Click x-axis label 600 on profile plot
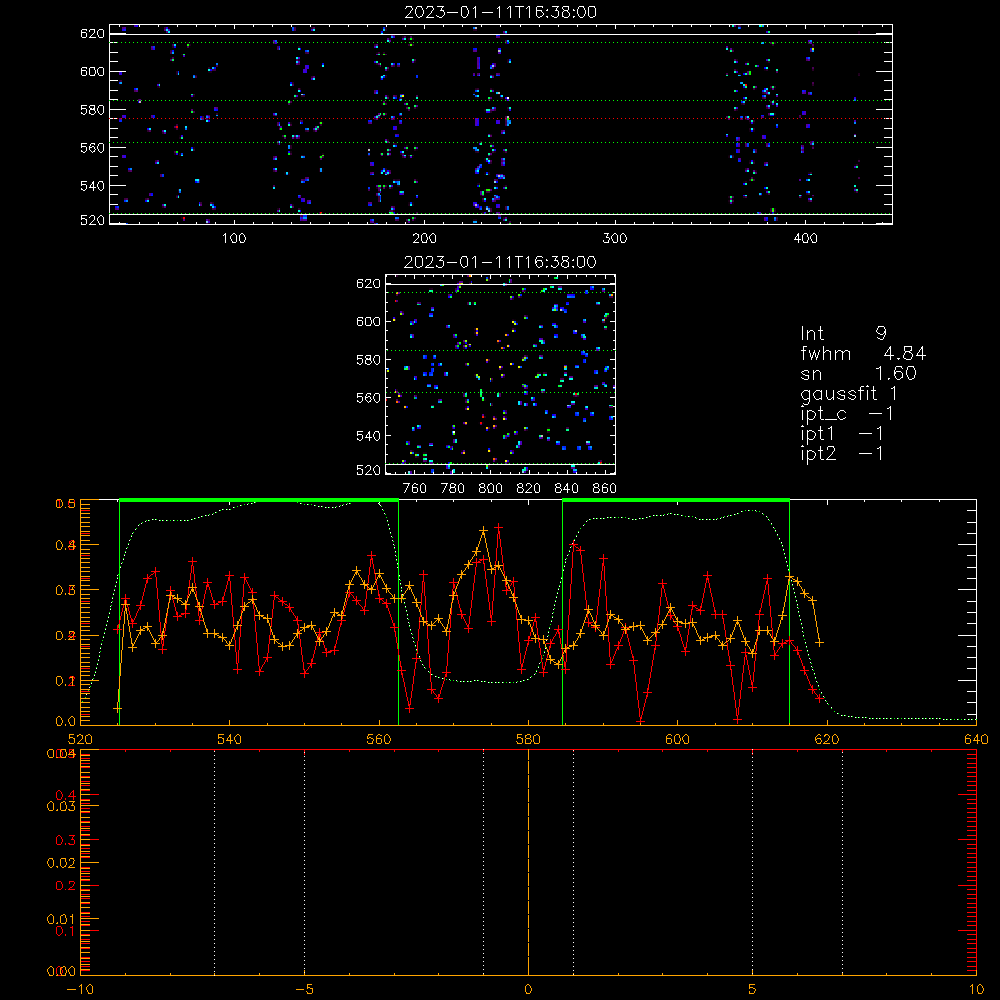The image size is (1000, 1000). (677, 739)
